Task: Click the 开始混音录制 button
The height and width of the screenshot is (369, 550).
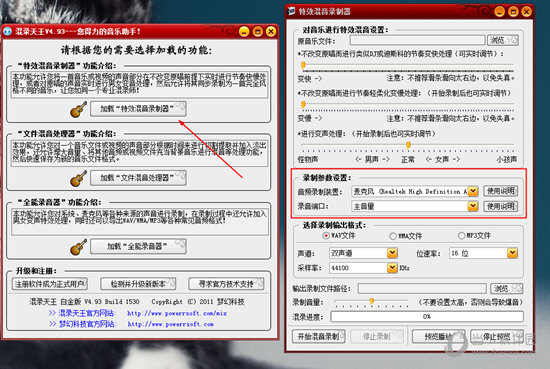Action: point(318,337)
